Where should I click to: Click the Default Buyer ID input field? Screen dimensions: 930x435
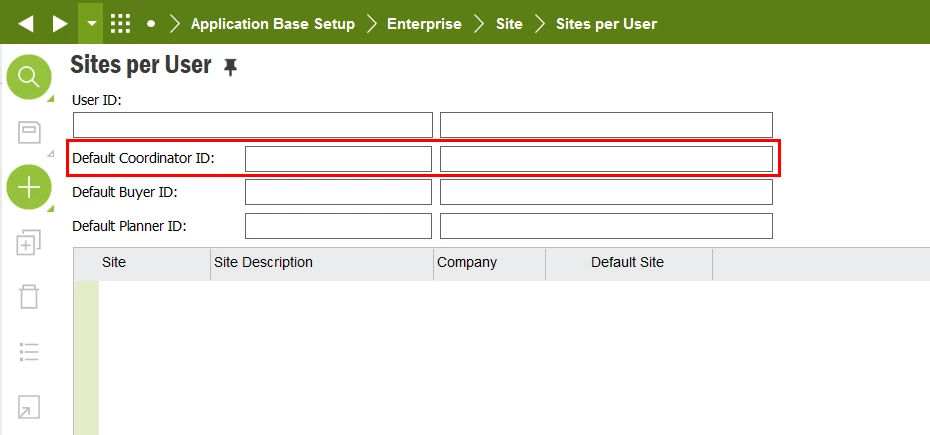338,192
